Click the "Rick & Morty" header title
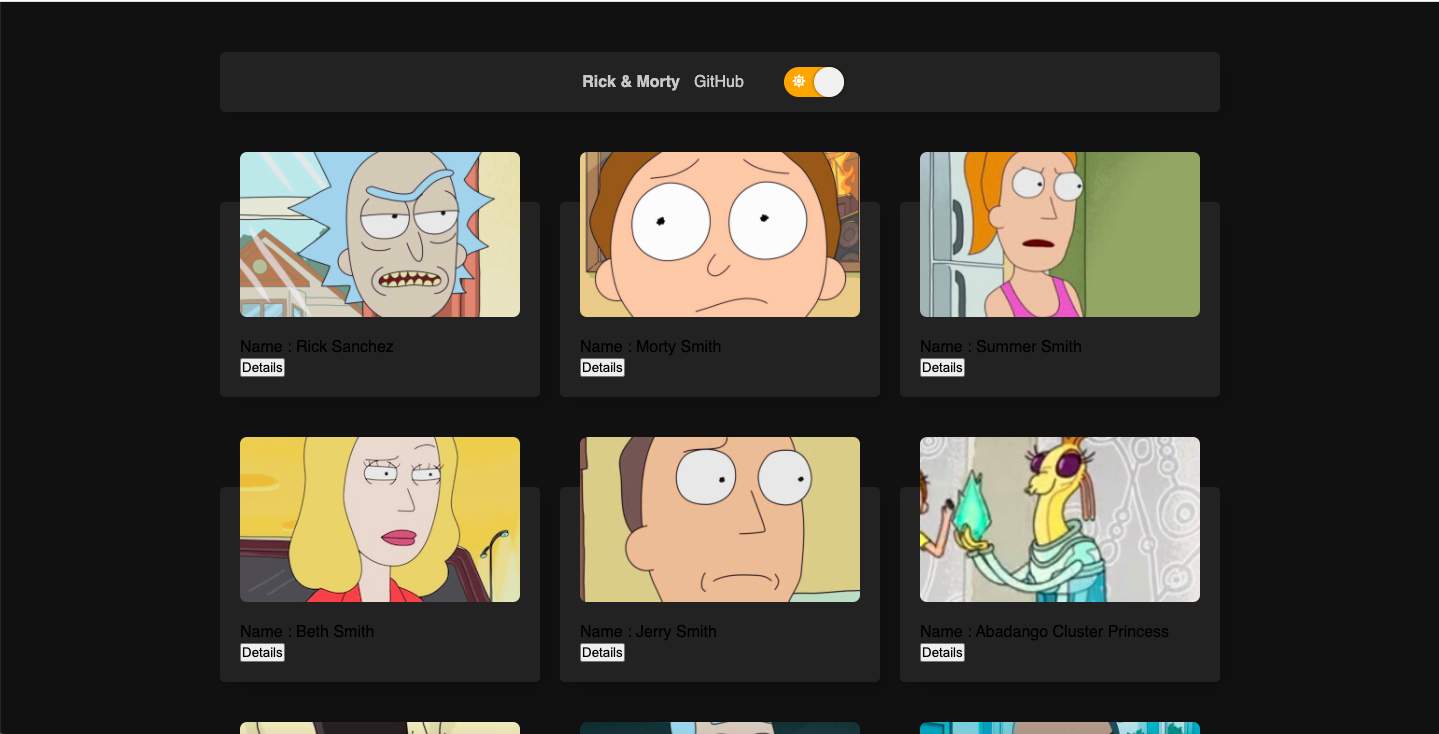 pos(631,81)
